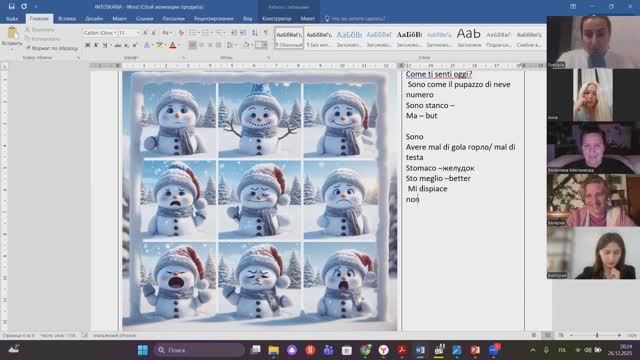
Task: Apply the yellow text highlight color
Action: pyautogui.click(x=160, y=45)
